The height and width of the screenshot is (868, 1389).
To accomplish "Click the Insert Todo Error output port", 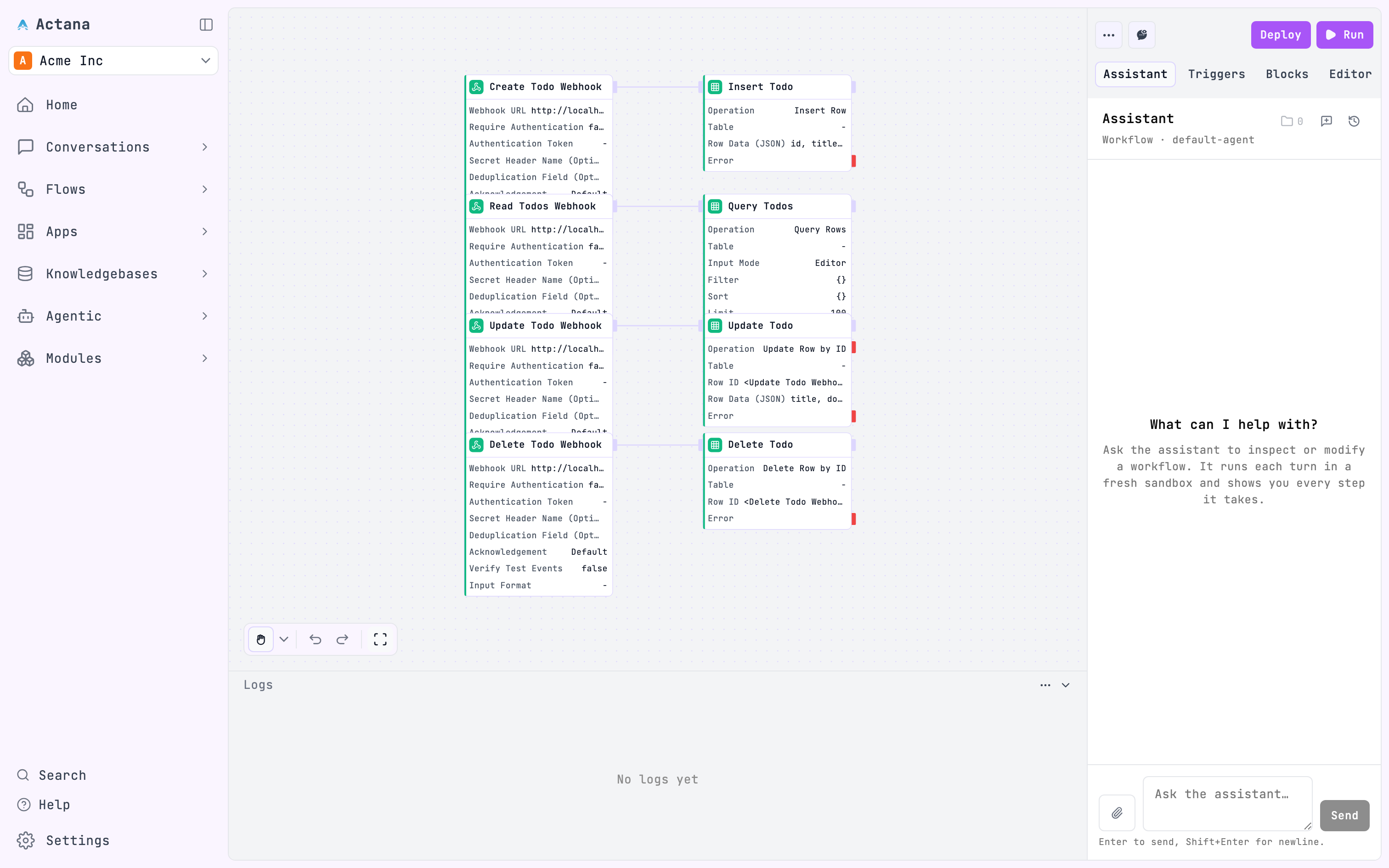I will click(x=854, y=161).
